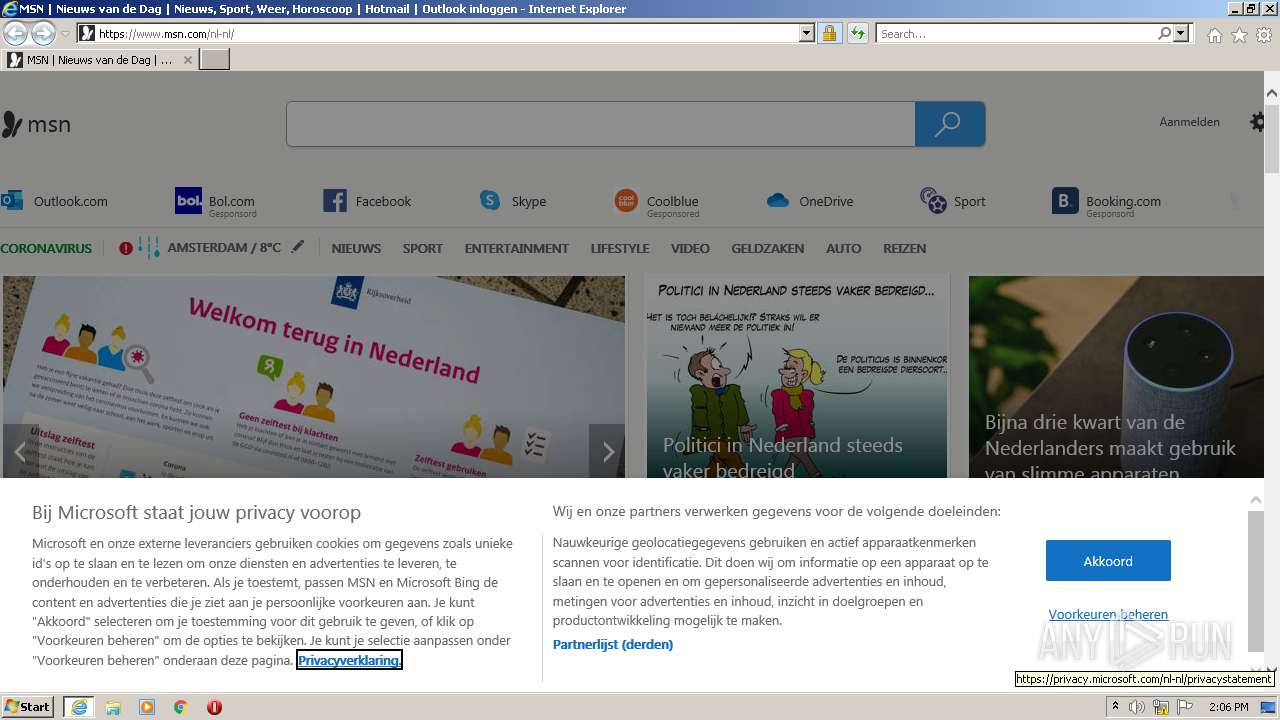Click the red weather alert icon
The height and width of the screenshot is (720, 1280).
point(126,248)
